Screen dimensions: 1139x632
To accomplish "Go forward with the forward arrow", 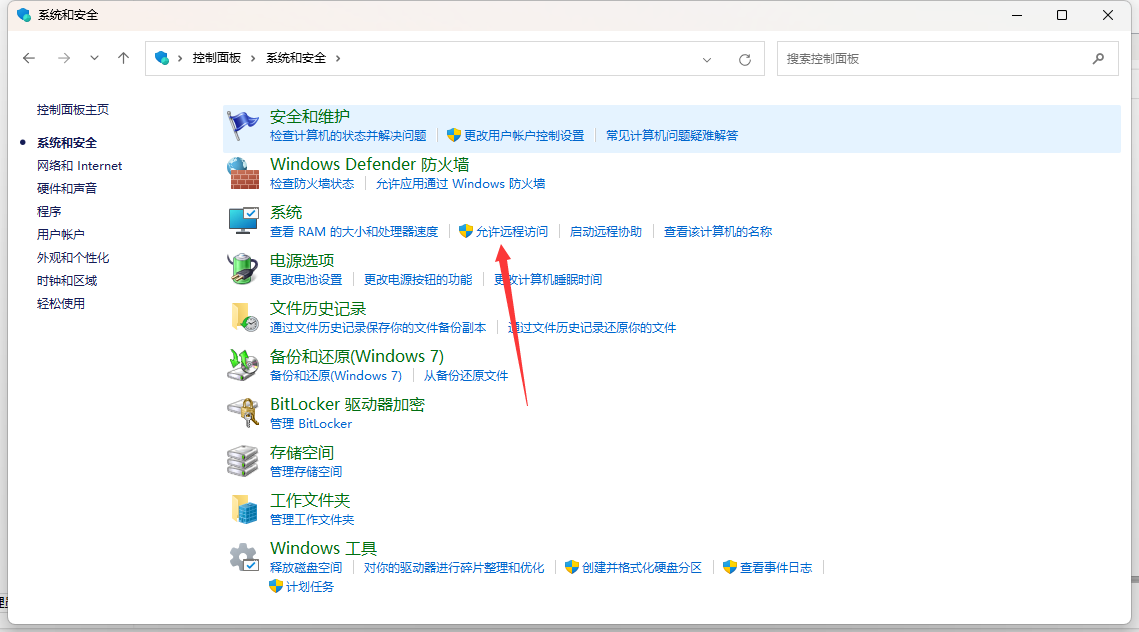I will (64, 58).
